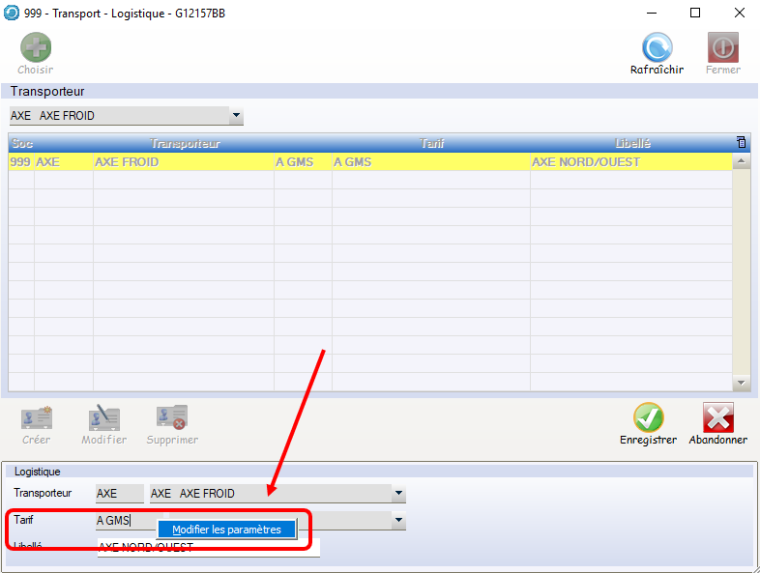Image resolution: width=760 pixels, height=573 pixels.
Task: Click the trash icon in grid header
Action: pos(741,143)
